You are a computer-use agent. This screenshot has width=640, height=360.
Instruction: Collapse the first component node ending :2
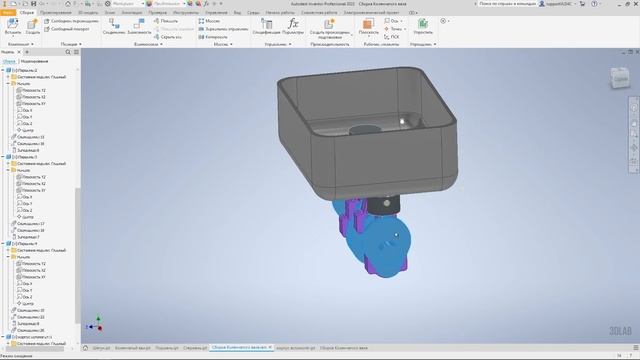coord(3,70)
